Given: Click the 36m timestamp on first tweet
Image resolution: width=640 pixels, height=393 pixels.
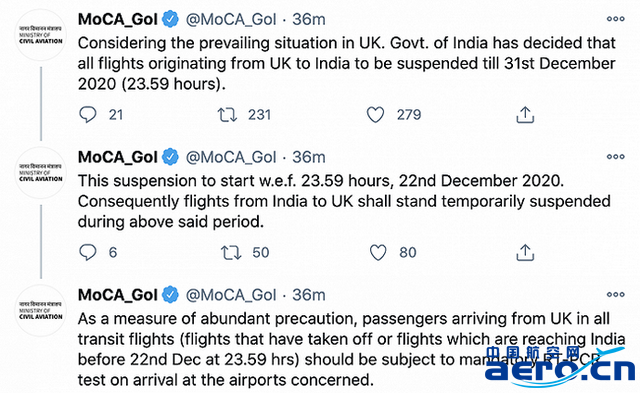Looking at the screenshot, I should click(309, 19).
